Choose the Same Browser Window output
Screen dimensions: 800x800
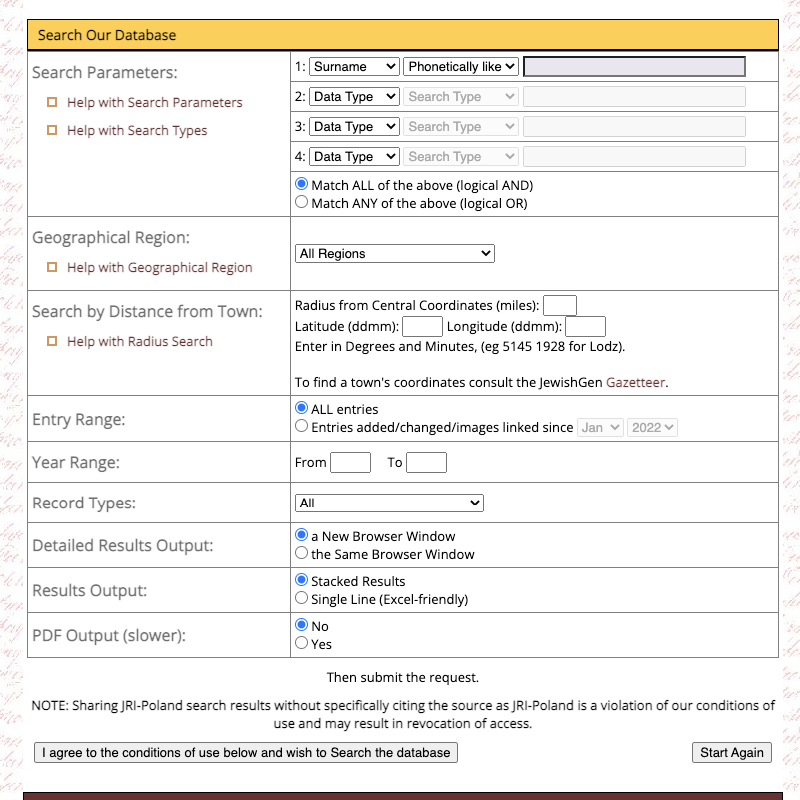point(302,553)
